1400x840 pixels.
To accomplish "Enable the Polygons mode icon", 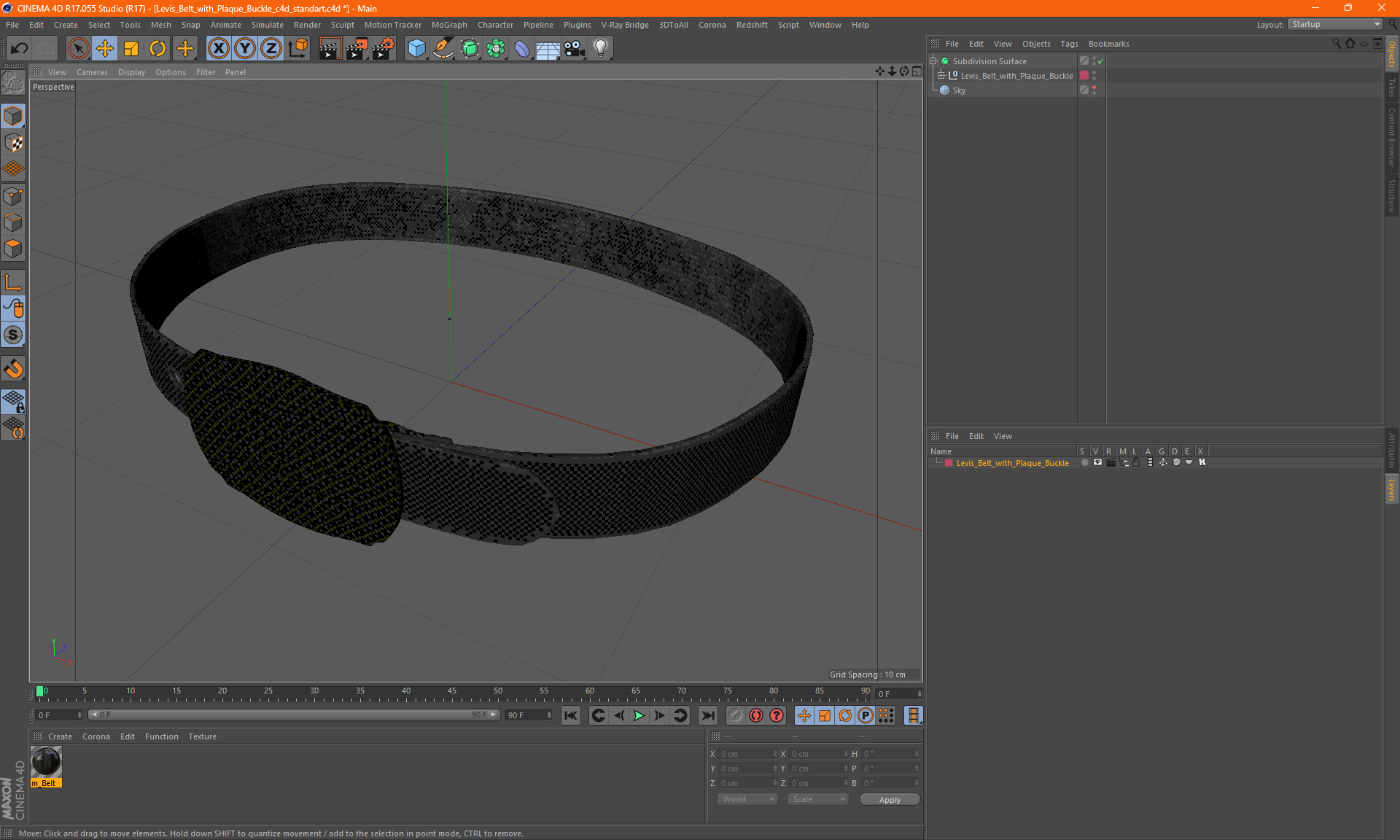I will coord(13,249).
